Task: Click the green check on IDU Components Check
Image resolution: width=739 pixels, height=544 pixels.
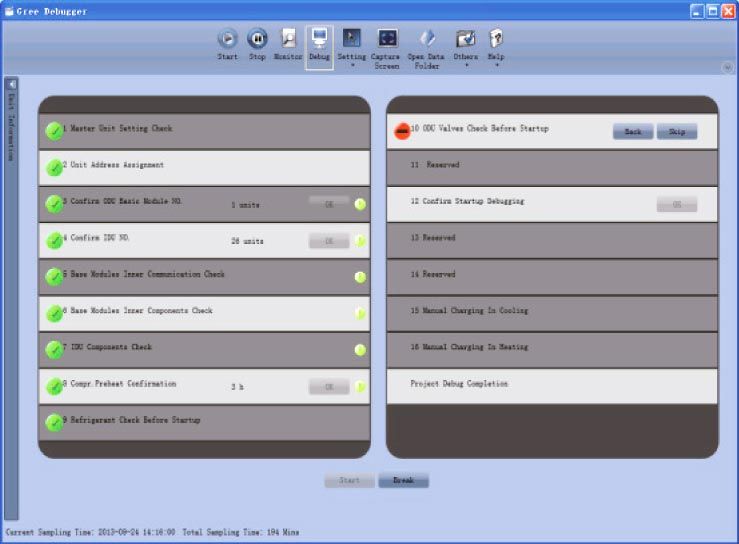Action: (54, 349)
